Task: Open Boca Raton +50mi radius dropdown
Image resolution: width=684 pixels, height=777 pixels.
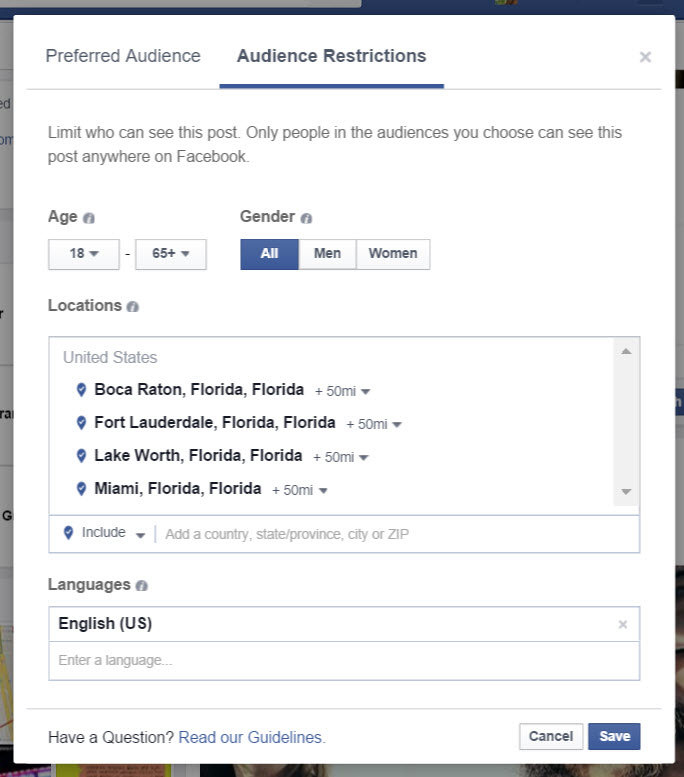Action: [x=342, y=391]
